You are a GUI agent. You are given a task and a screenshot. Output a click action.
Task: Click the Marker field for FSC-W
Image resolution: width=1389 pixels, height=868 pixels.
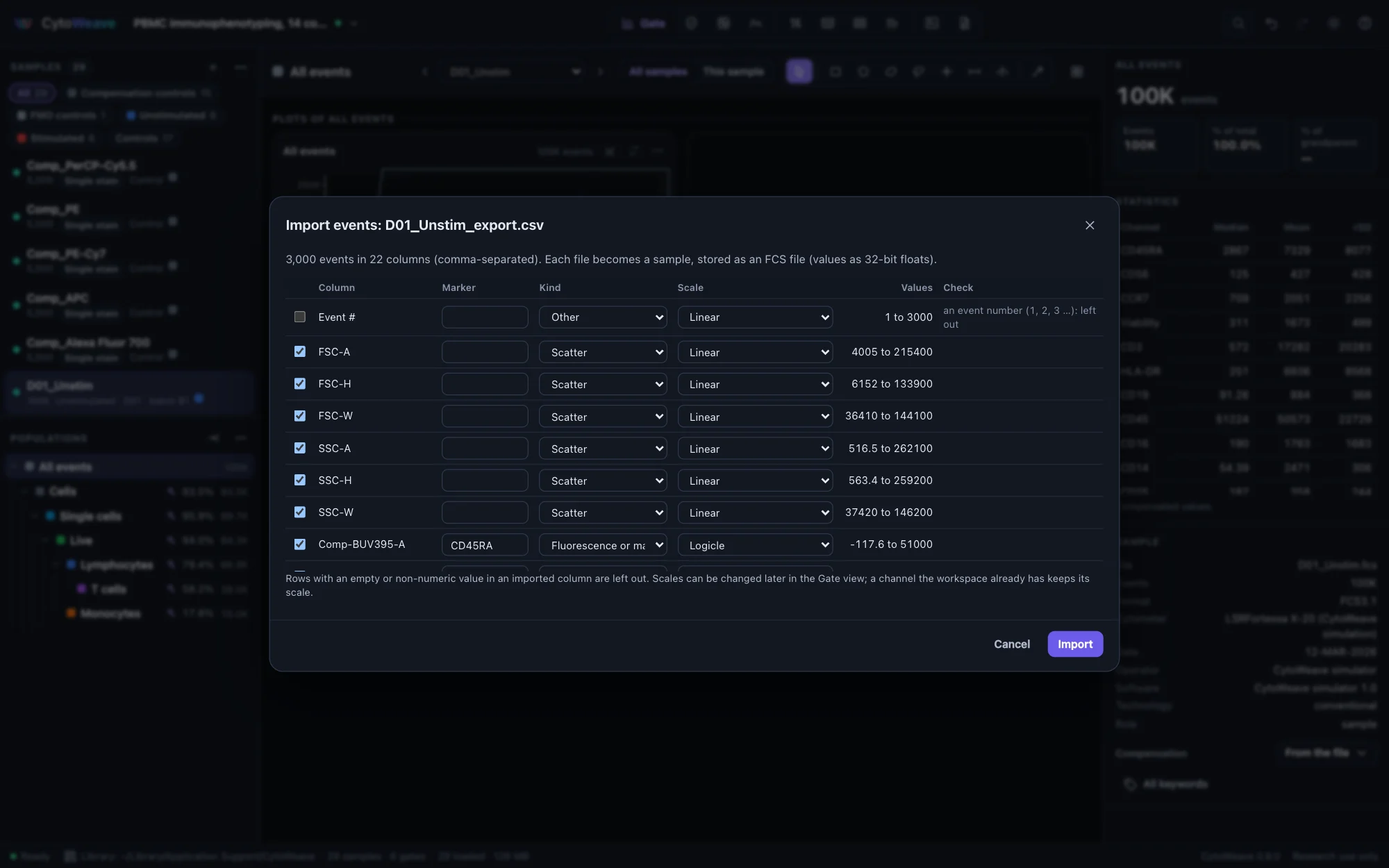pos(485,417)
